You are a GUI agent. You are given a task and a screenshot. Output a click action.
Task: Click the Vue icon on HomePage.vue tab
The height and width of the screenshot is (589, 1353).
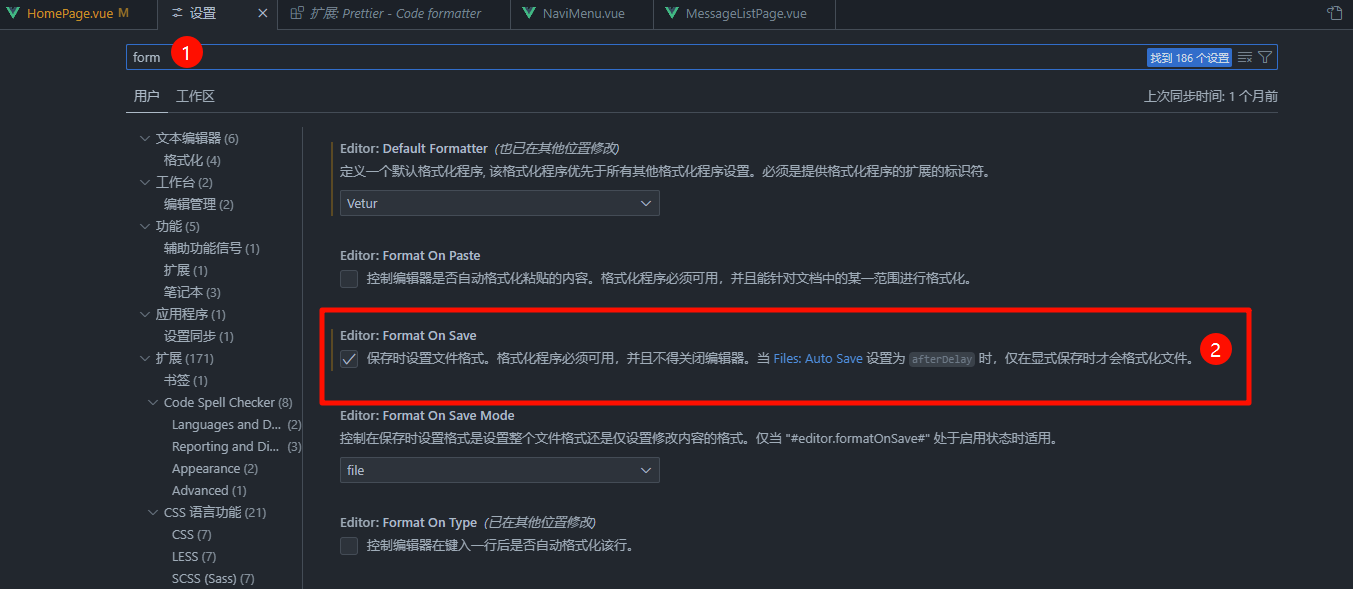point(13,14)
